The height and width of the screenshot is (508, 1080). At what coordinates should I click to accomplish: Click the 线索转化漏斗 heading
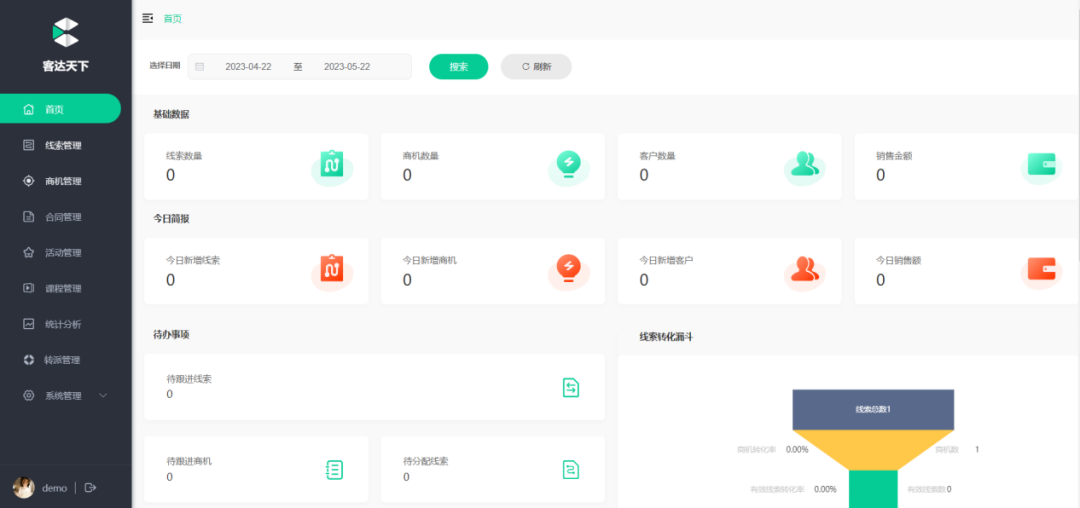(x=666, y=337)
